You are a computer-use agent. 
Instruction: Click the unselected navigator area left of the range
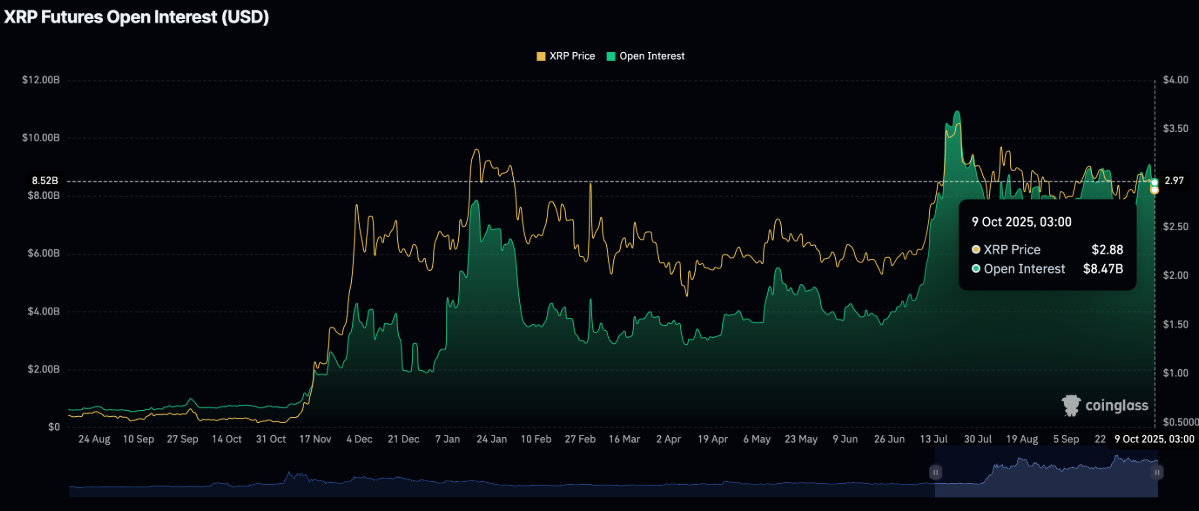coord(500,480)
